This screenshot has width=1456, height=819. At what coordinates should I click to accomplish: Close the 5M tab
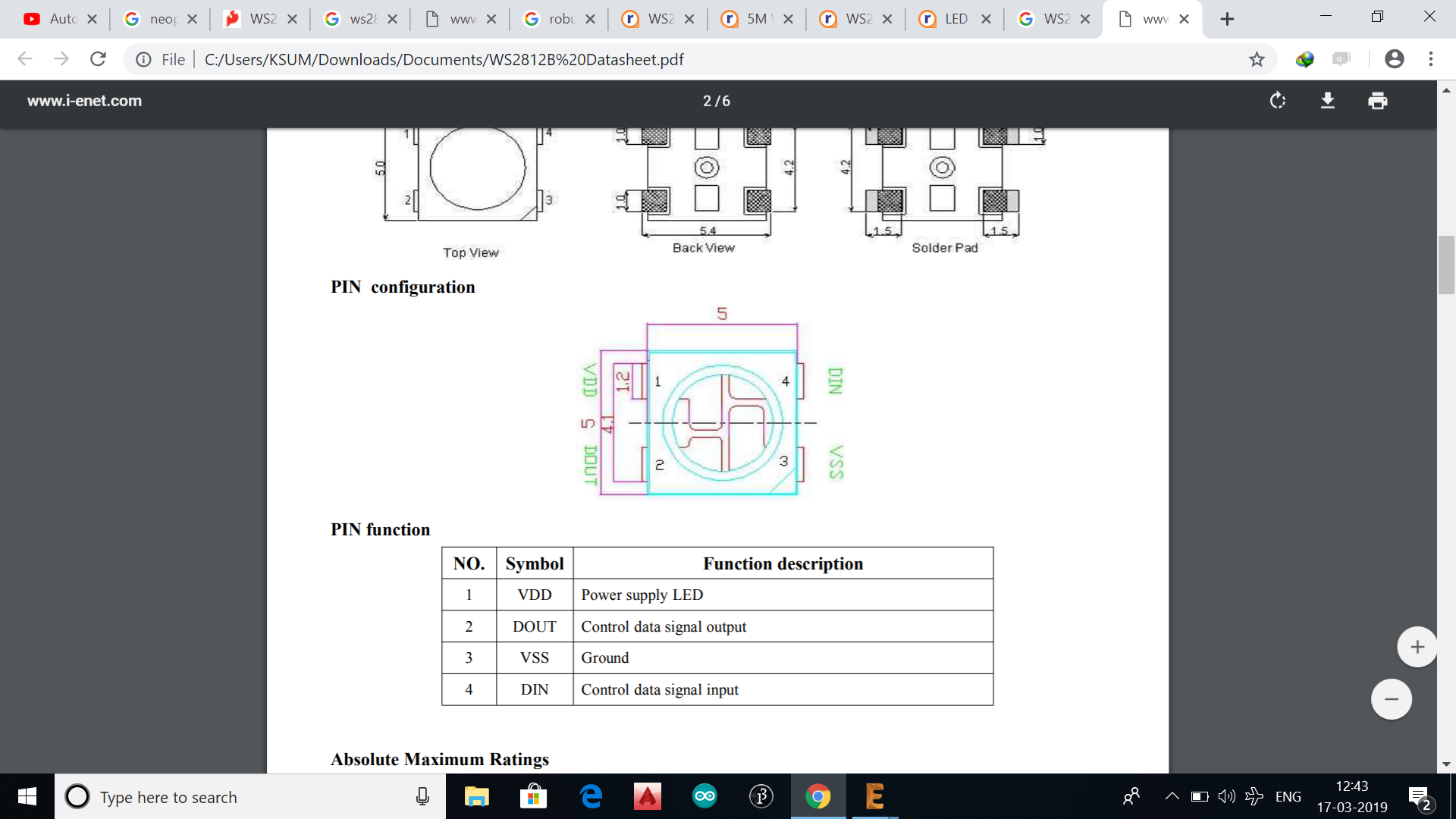click(x=788, y=19)
